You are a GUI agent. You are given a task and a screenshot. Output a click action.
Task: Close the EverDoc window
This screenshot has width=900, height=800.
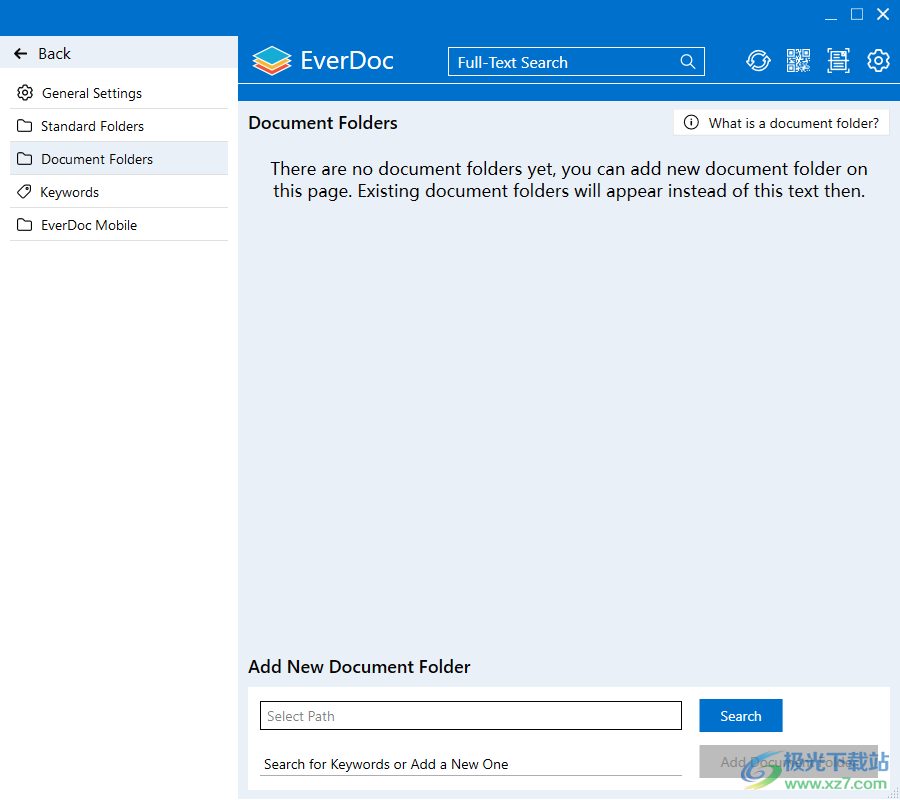pos(883,15)
